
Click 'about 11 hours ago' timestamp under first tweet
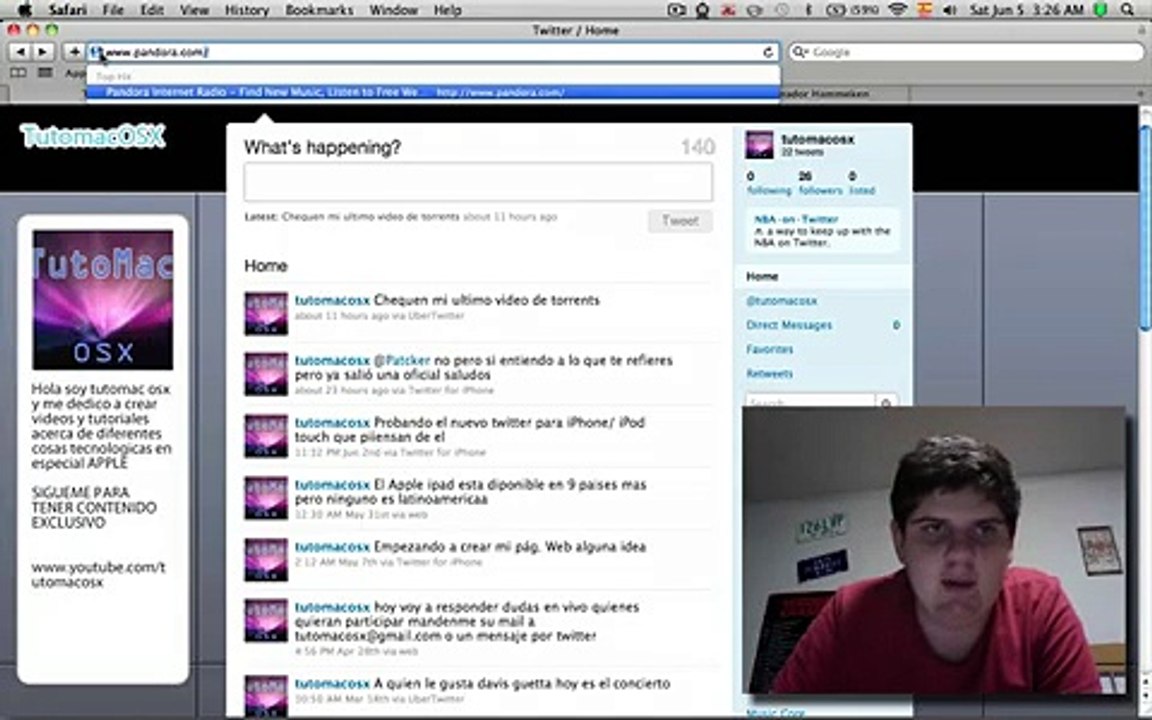[x=339, y=316]
